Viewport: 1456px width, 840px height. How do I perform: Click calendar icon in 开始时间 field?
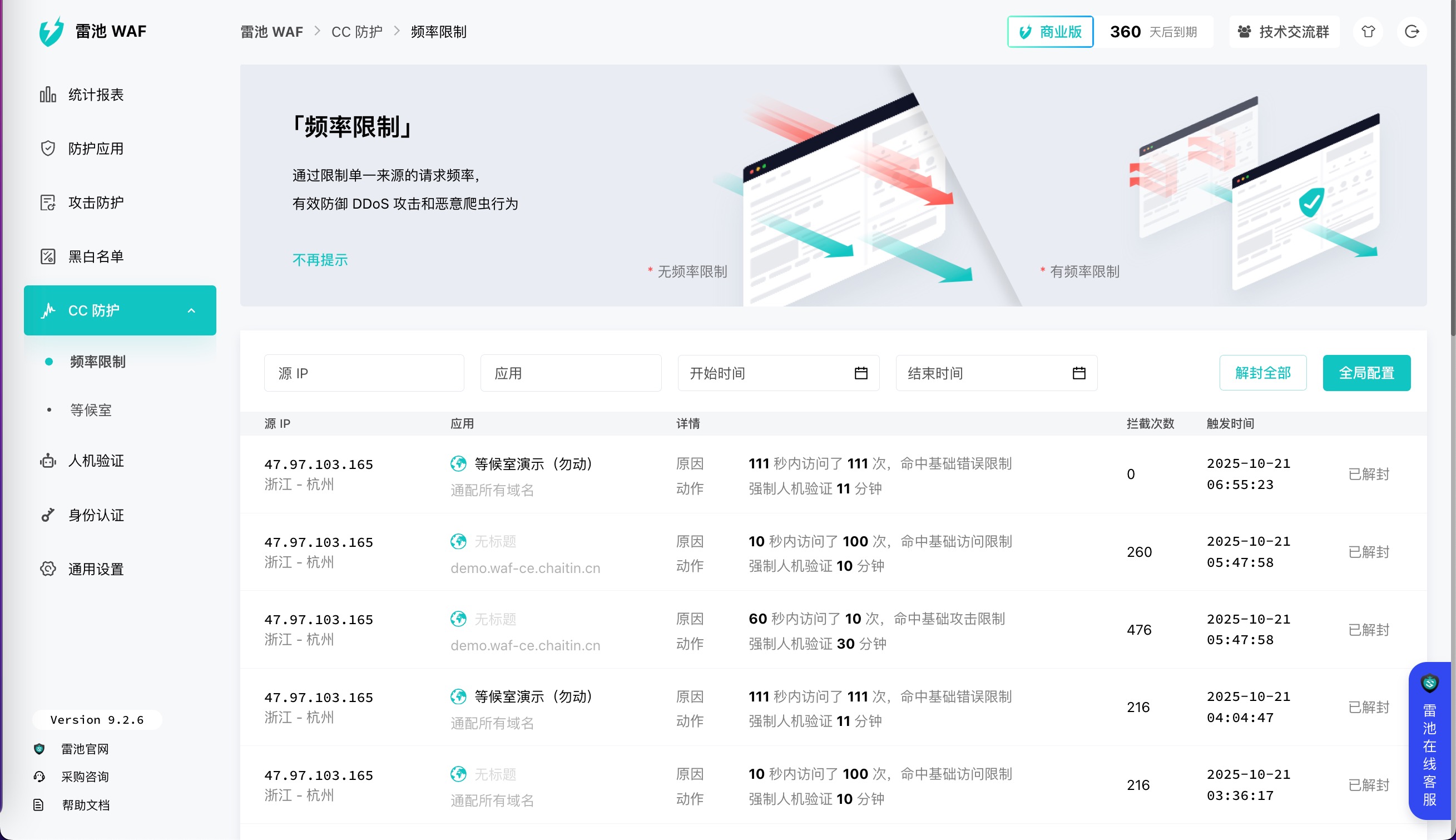860,373
